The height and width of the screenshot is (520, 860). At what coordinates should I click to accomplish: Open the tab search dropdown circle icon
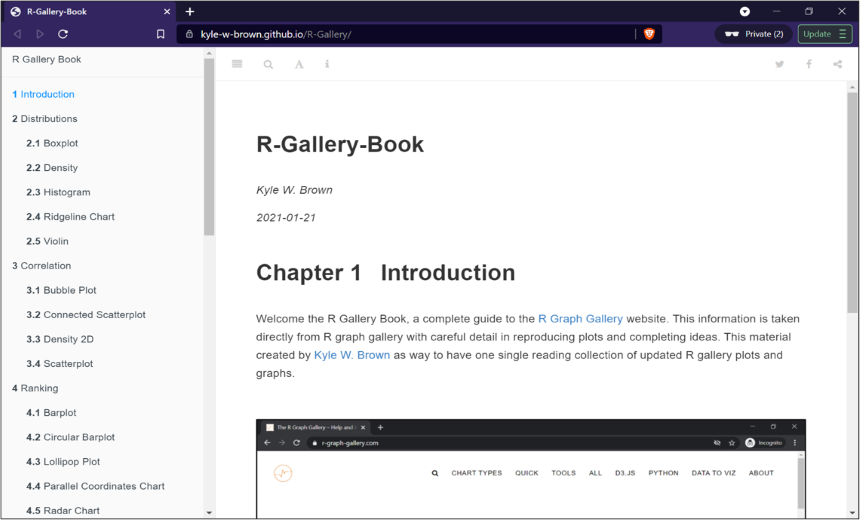click(x=745, y=12)
